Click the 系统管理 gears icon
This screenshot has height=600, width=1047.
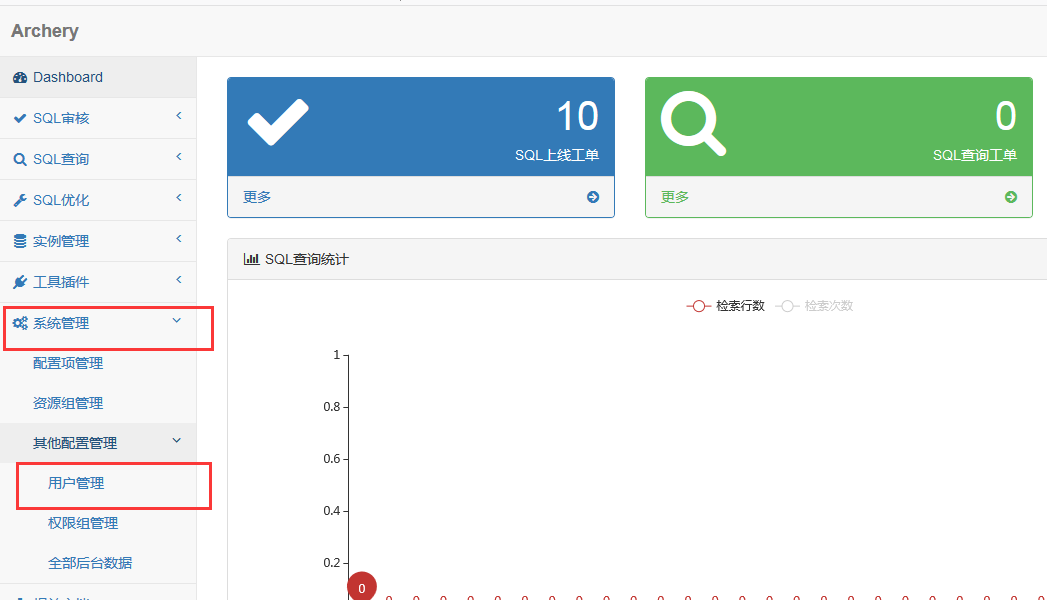[20, 323]
